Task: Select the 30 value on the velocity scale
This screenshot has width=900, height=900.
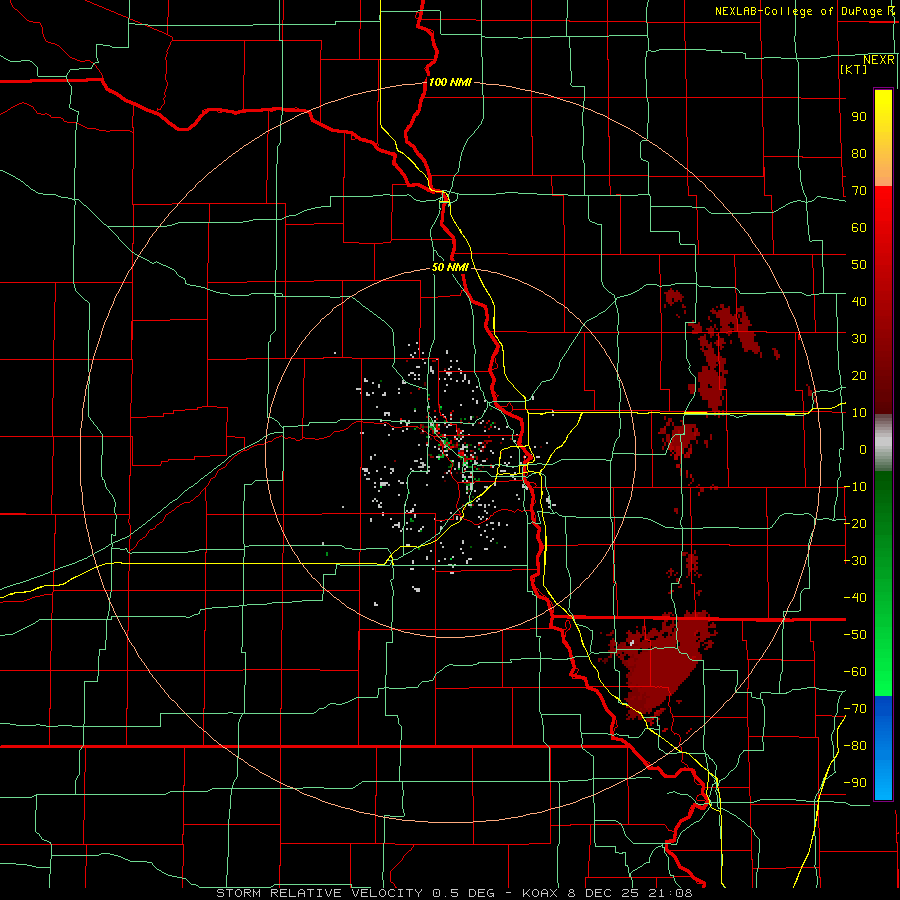Action: pyautogui.click(x=859, y=339)
